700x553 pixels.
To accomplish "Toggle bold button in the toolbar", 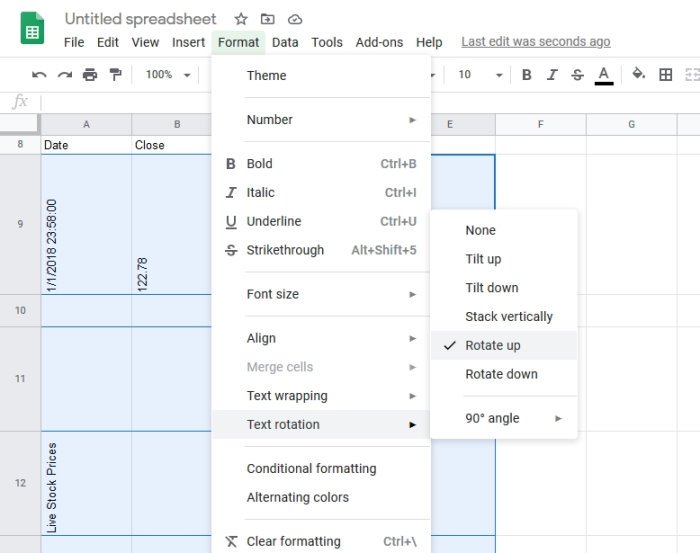I will tap(527, 75).
